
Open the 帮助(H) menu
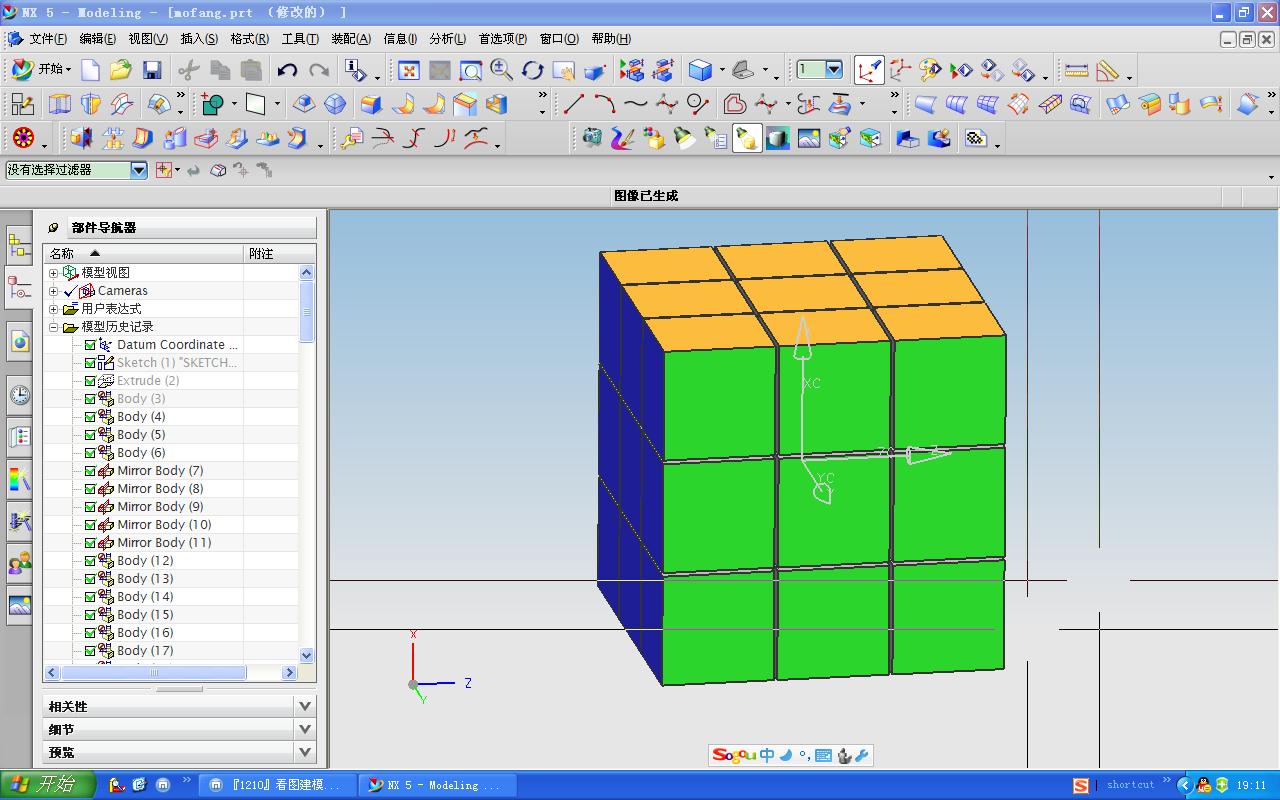point(611,39)
